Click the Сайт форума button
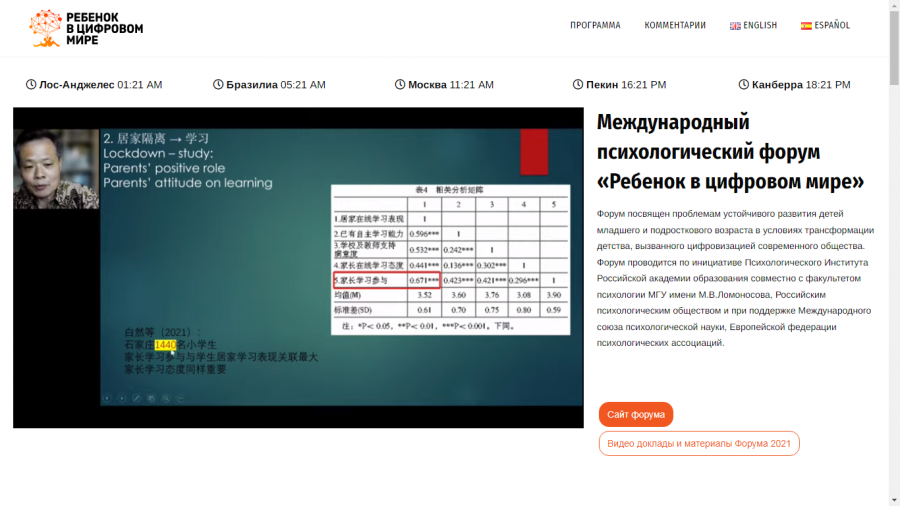This screenshot has width=900, height=506. tap(636, 414)
